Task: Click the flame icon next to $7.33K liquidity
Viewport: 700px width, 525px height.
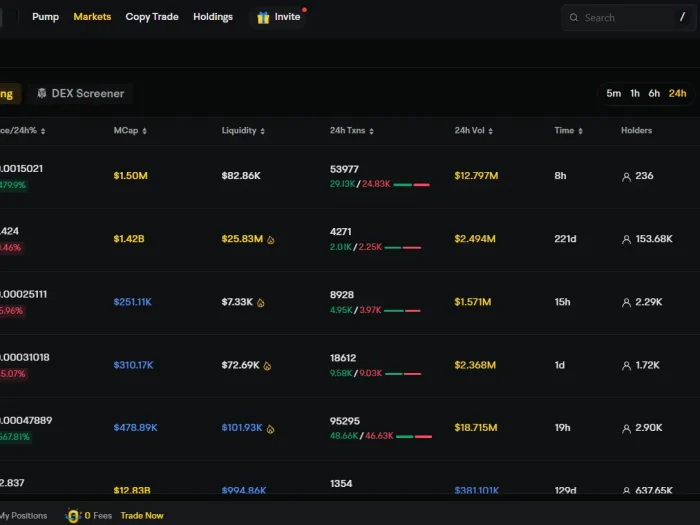Action: (x=261, y=302)
